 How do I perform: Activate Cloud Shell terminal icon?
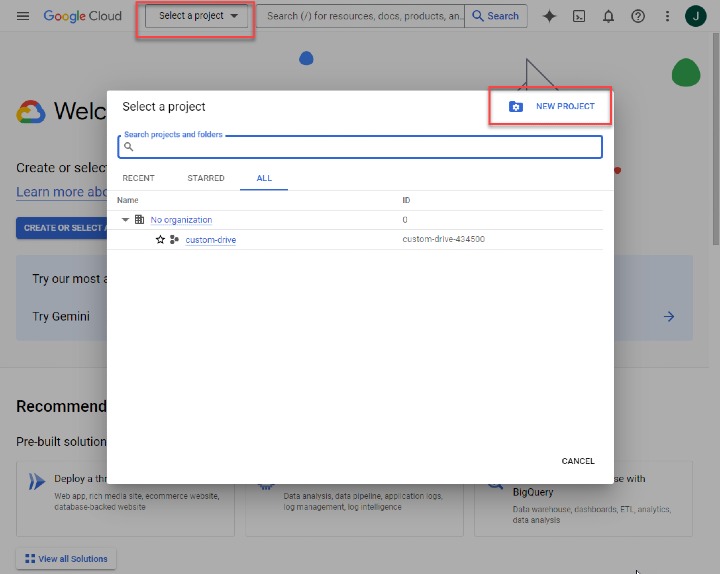[578, 16]
